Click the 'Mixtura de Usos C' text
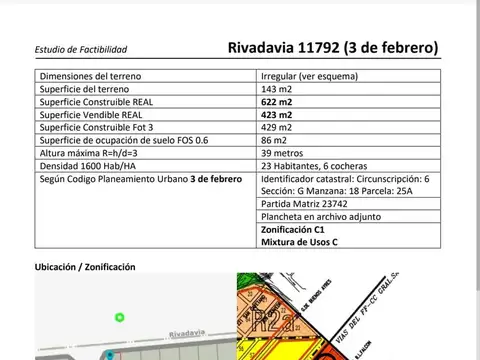 (x=299, y=242)
